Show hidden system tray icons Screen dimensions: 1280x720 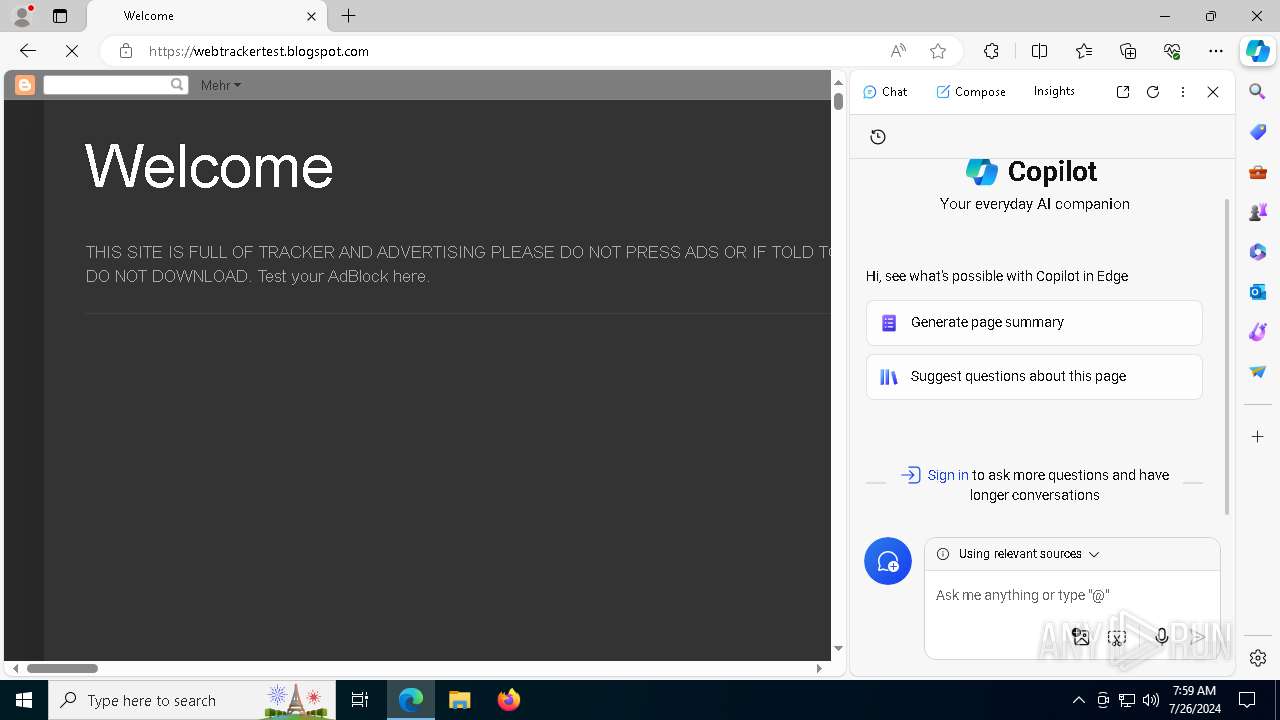click(1079, 700)
